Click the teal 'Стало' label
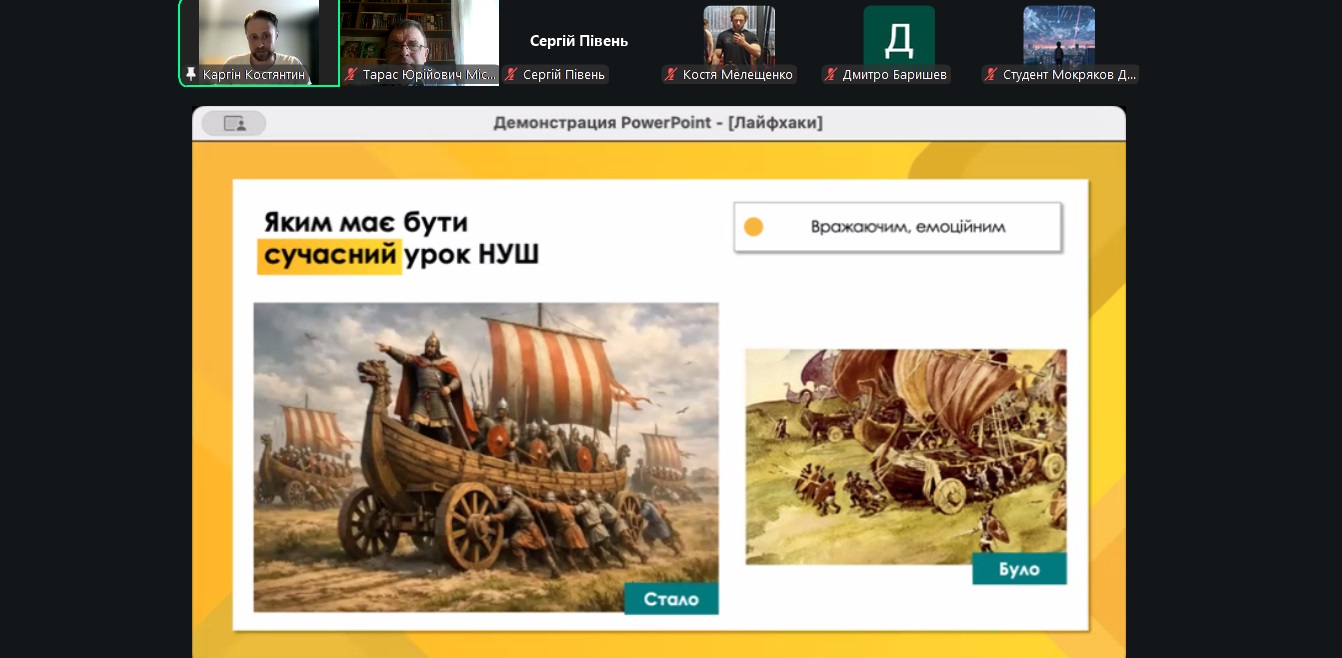The image size is (1342, 658). point(671,599)
